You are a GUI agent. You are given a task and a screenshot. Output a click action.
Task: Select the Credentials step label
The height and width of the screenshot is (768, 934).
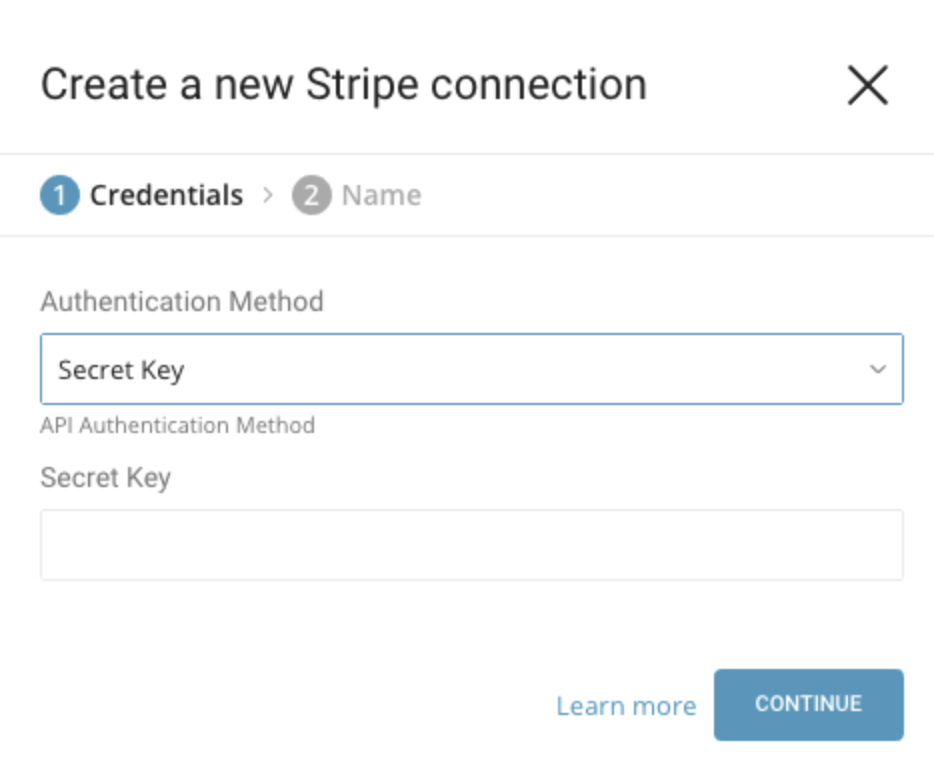pyautogui.click(x=166, y=195)
